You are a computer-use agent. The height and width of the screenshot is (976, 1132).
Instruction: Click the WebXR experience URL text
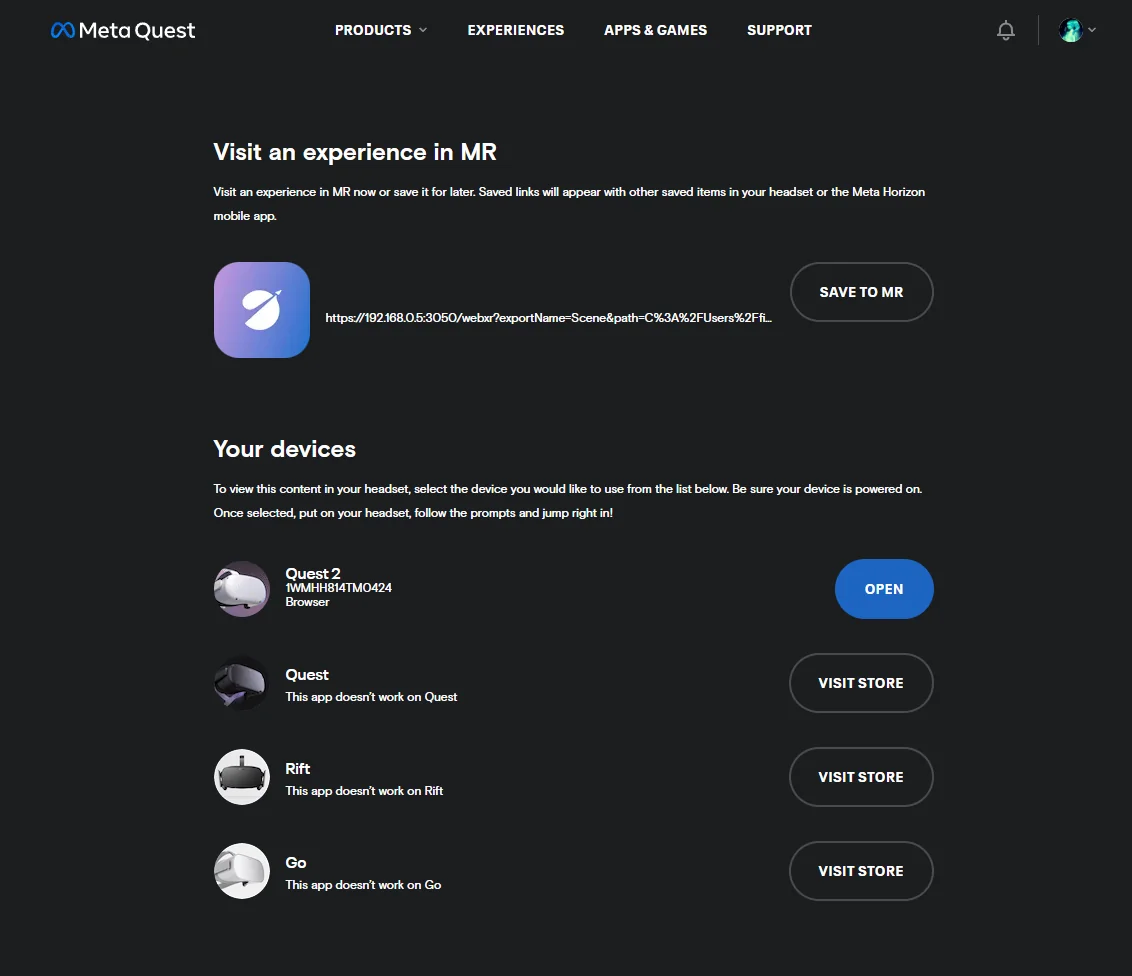coord(549,317)
